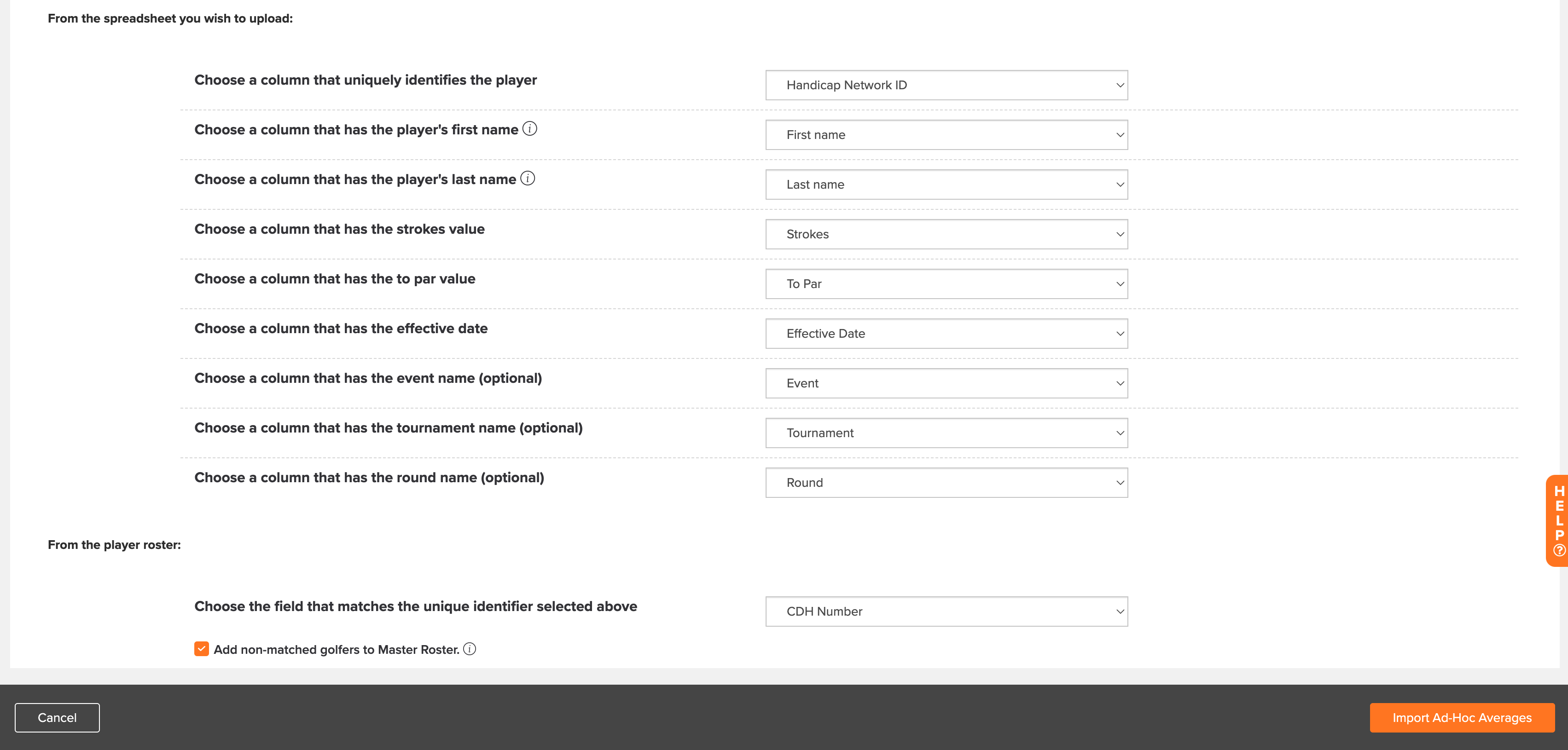Click 'From the player roster:' heading
Image resolution: width=1568 pixels, height=750 pixels.
point(115,545)
